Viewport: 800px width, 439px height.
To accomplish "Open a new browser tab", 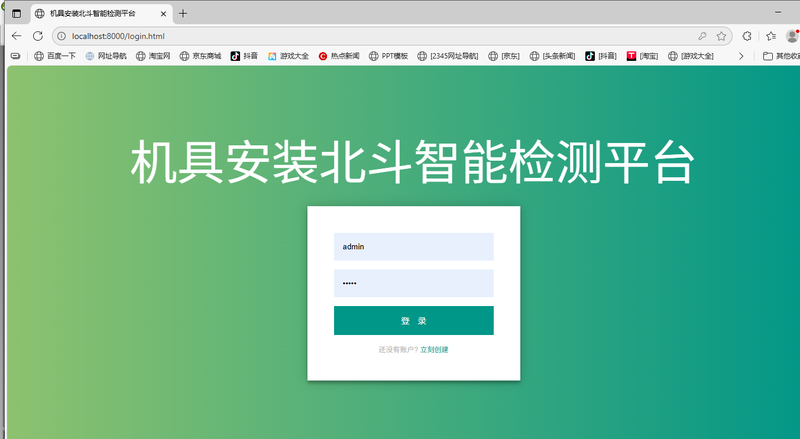I will pos(183,14).
